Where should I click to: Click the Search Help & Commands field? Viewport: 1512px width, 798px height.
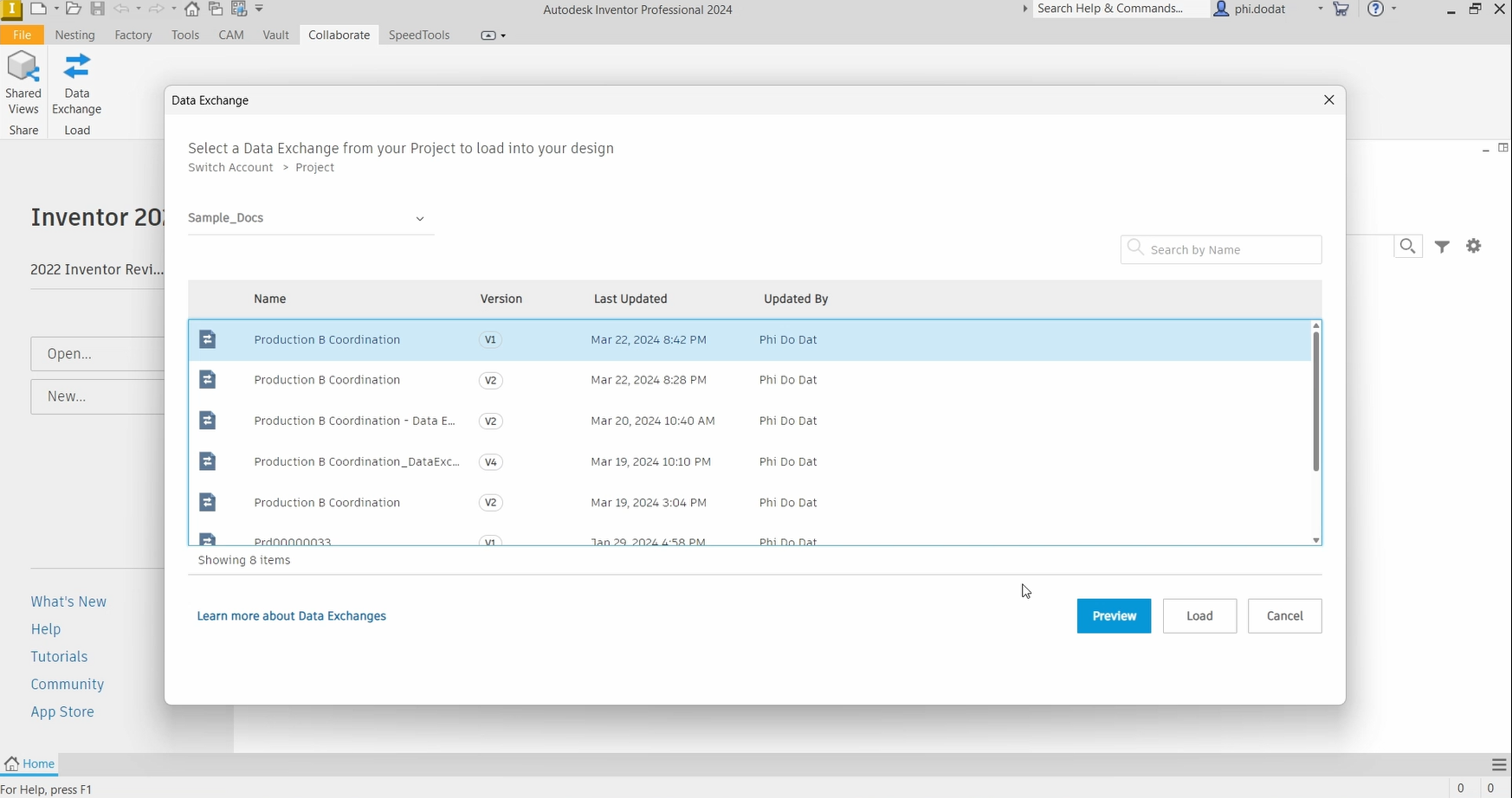coord(1121,9)
